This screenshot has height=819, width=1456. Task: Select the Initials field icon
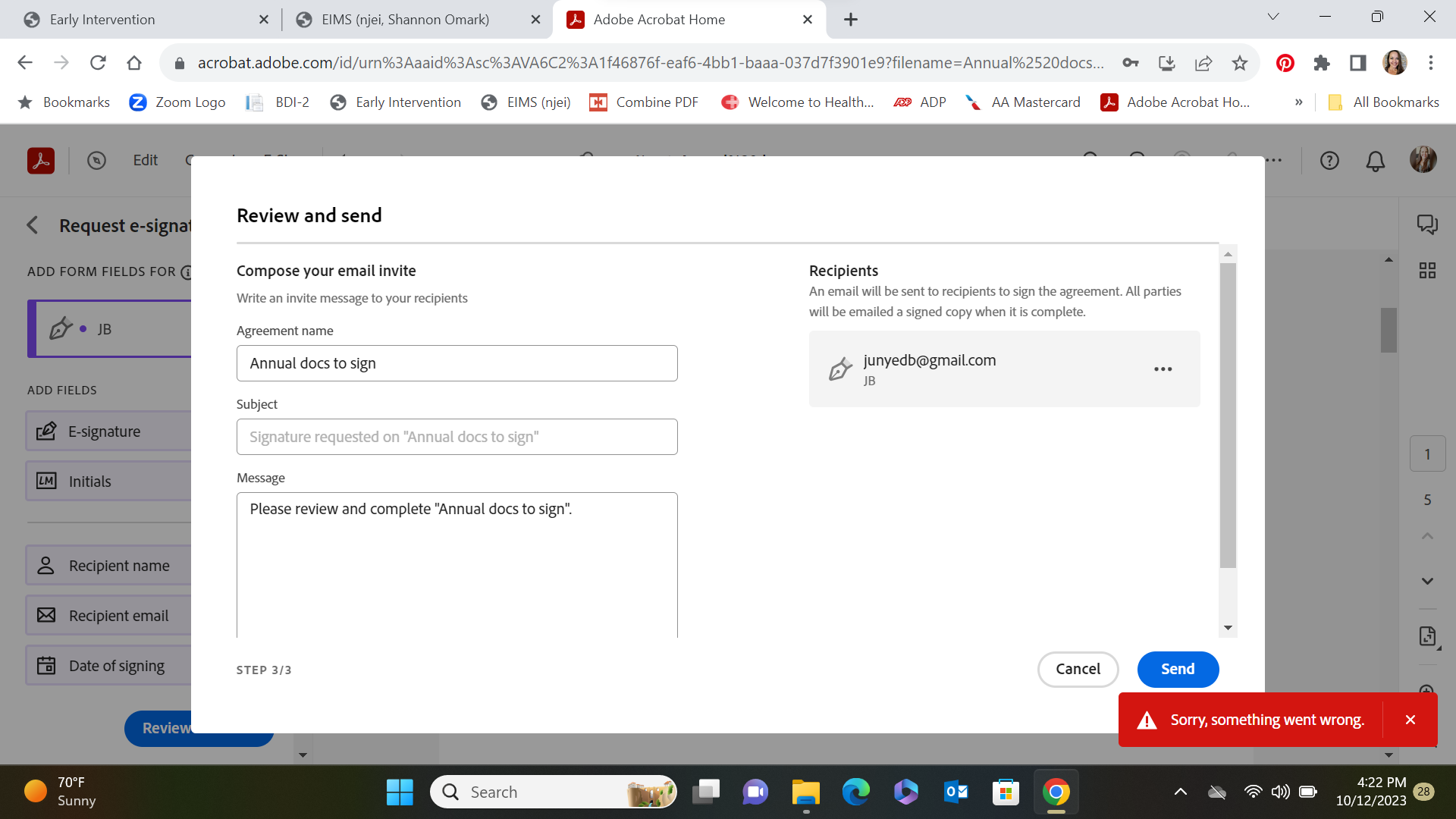[46, 481]
